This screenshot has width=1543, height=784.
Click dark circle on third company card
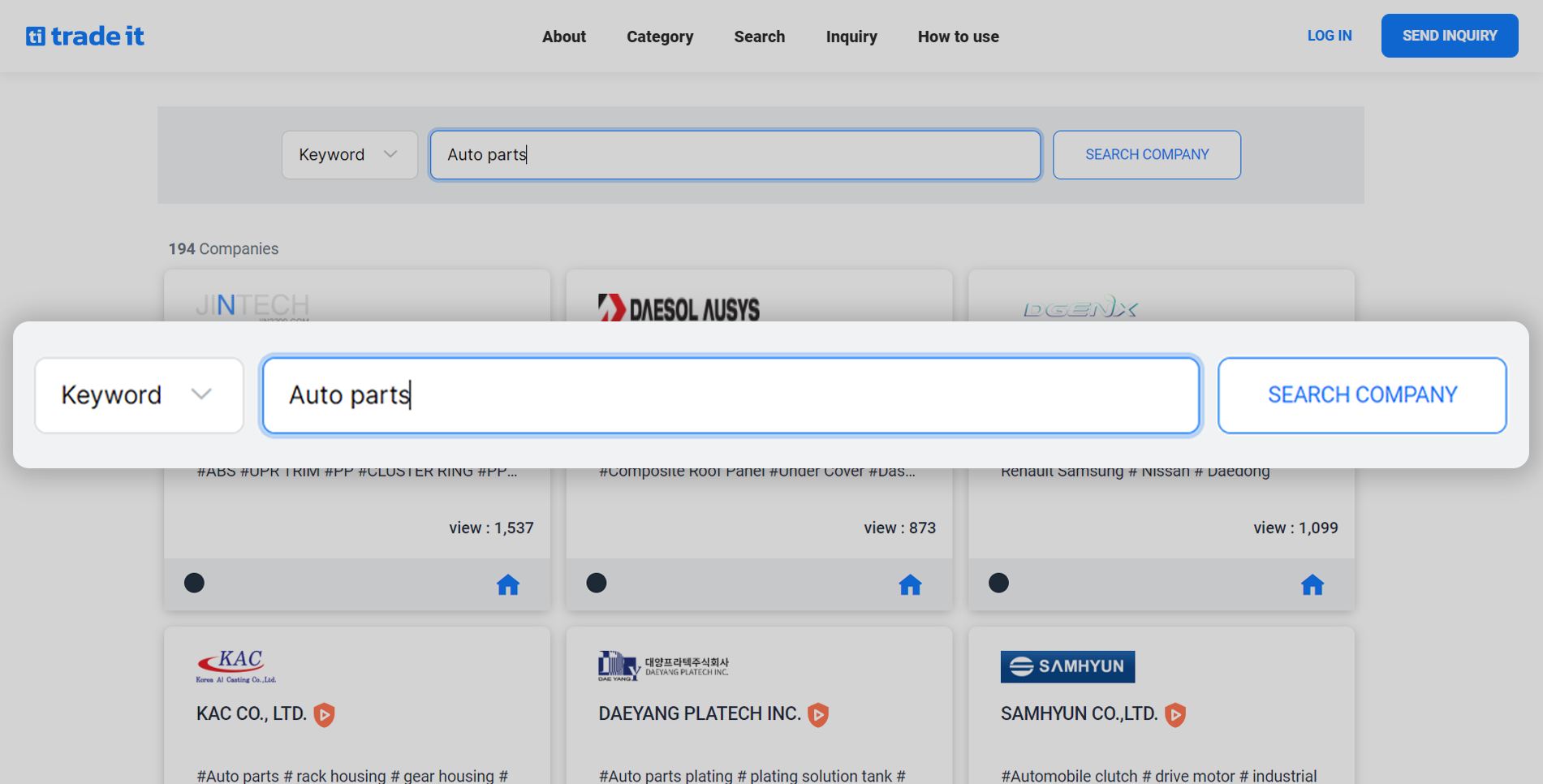[x=998, y=583]
